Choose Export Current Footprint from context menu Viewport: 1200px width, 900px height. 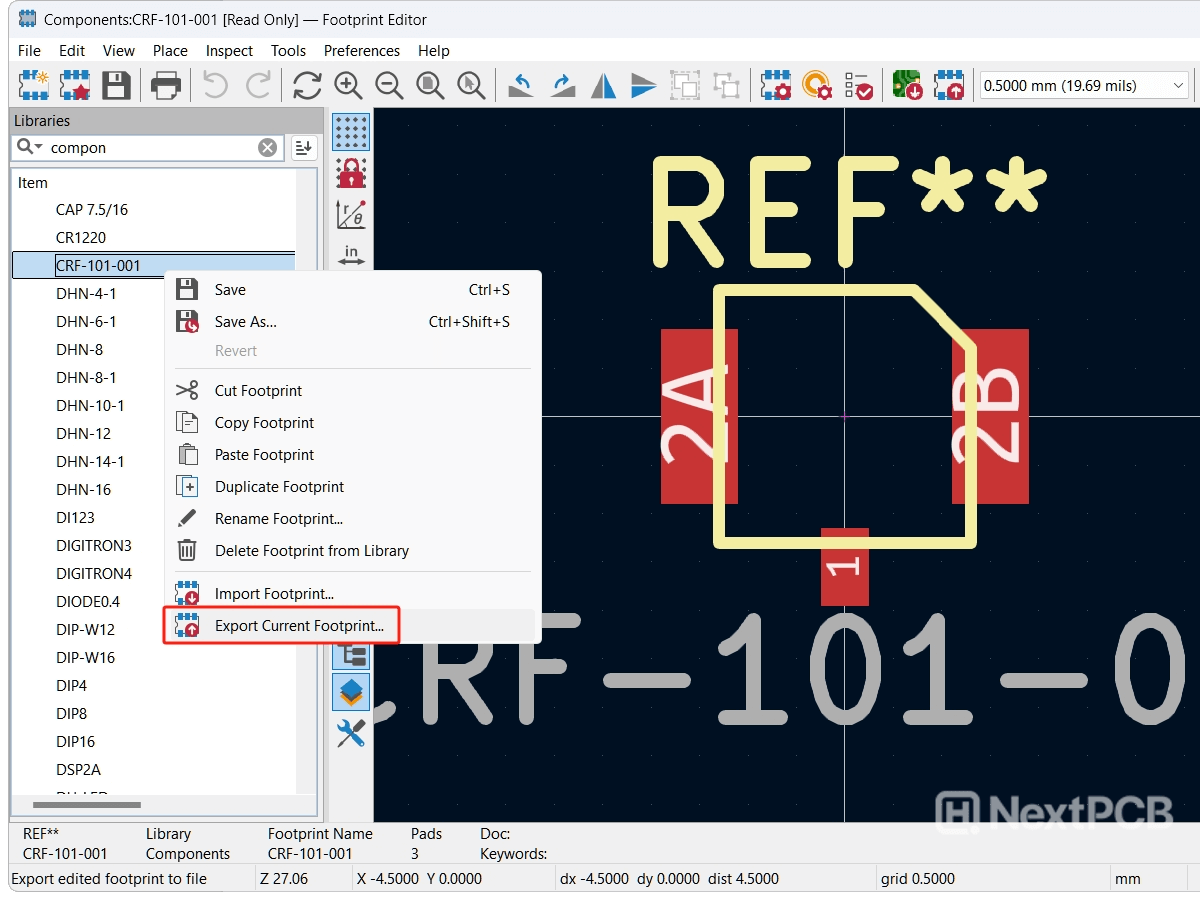coord(299,626)
